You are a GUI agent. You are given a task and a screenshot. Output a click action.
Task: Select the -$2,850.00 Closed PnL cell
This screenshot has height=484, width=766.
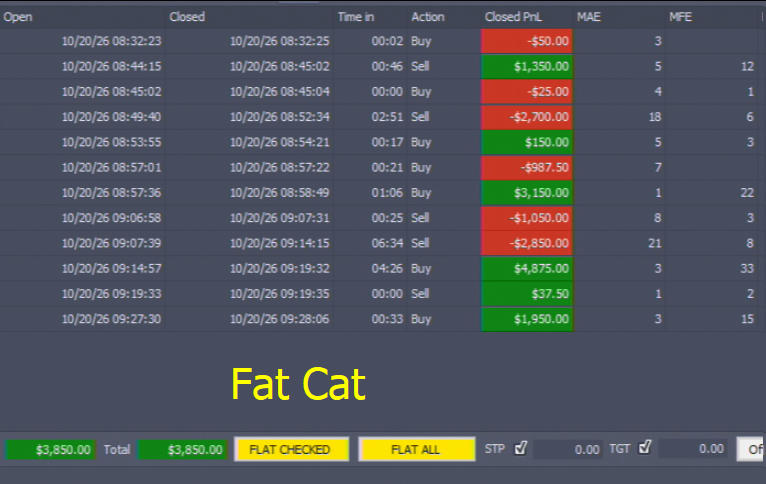pyautogui.click(x=527, y=243)
